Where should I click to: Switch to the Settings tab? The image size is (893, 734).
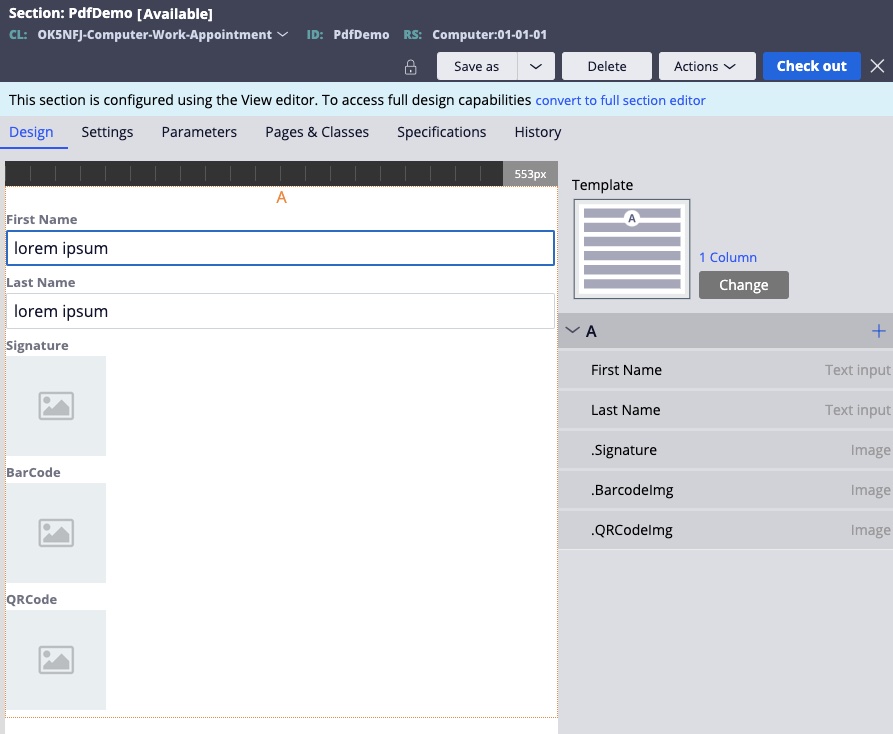107,132
